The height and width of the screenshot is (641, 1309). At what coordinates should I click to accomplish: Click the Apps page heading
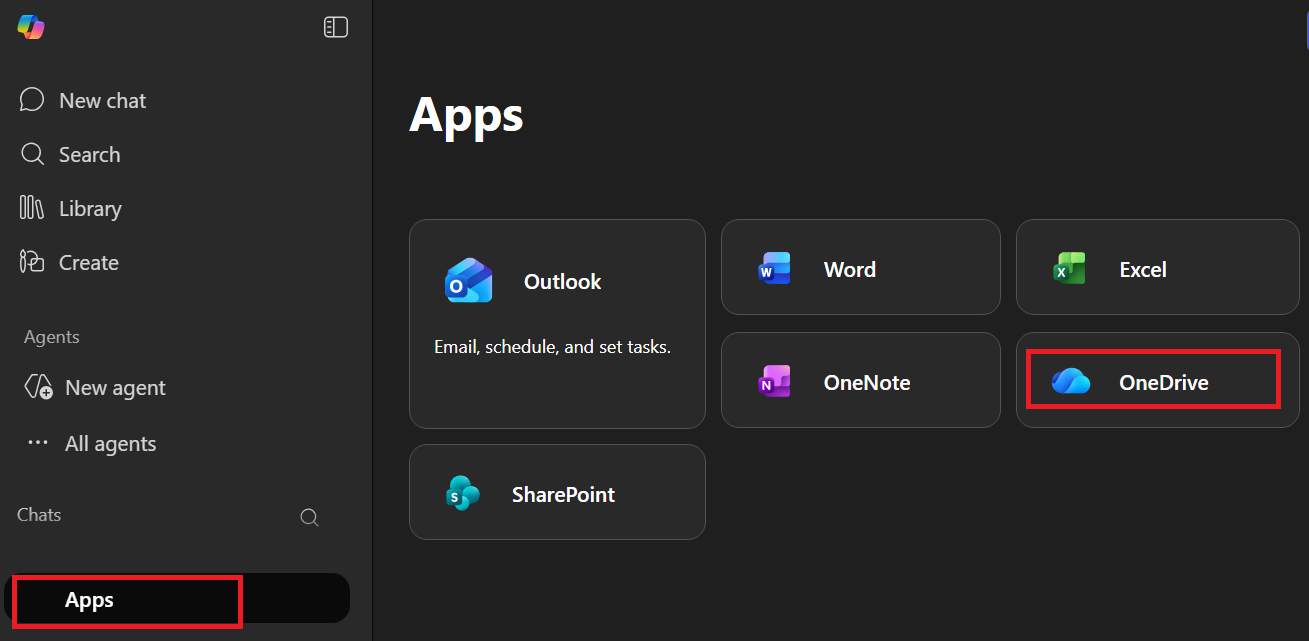click(x=466, y=114)
